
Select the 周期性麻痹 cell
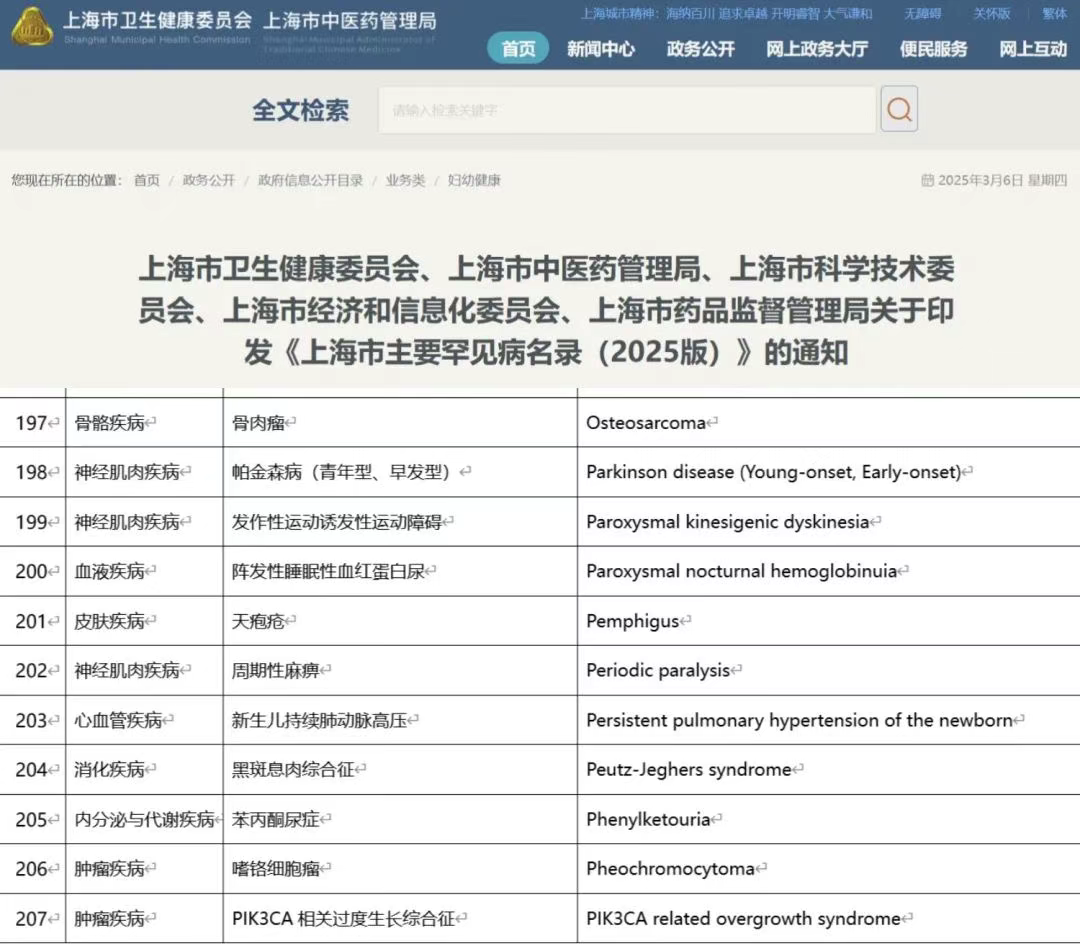[x=400, y=671]
